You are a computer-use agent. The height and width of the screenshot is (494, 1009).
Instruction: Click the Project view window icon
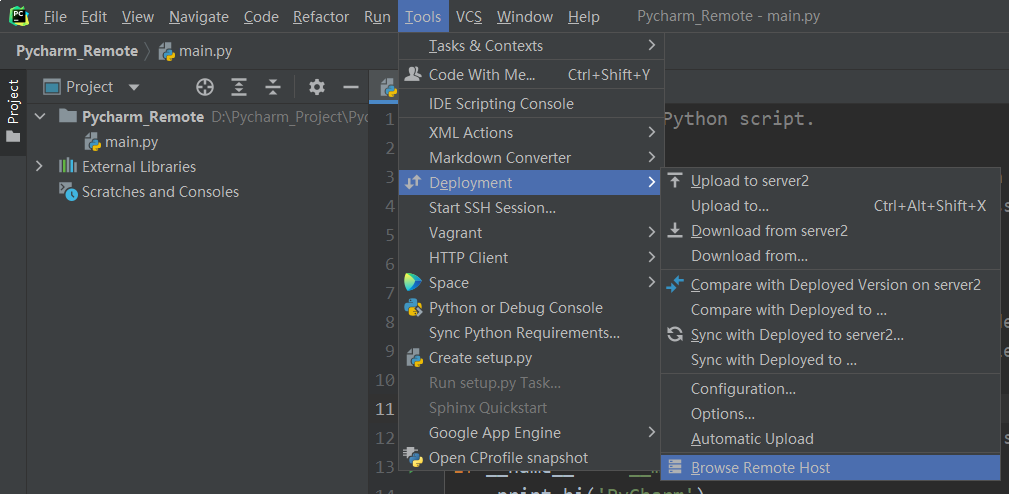(52, 87)
